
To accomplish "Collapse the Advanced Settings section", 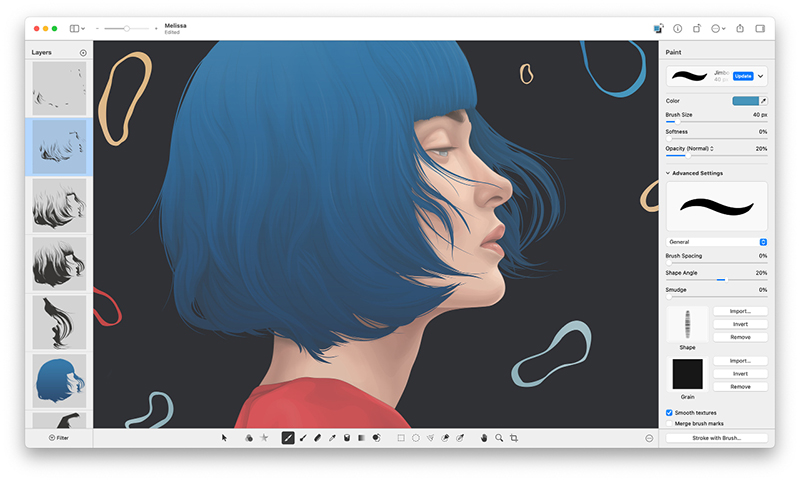I will click(668, 173).
